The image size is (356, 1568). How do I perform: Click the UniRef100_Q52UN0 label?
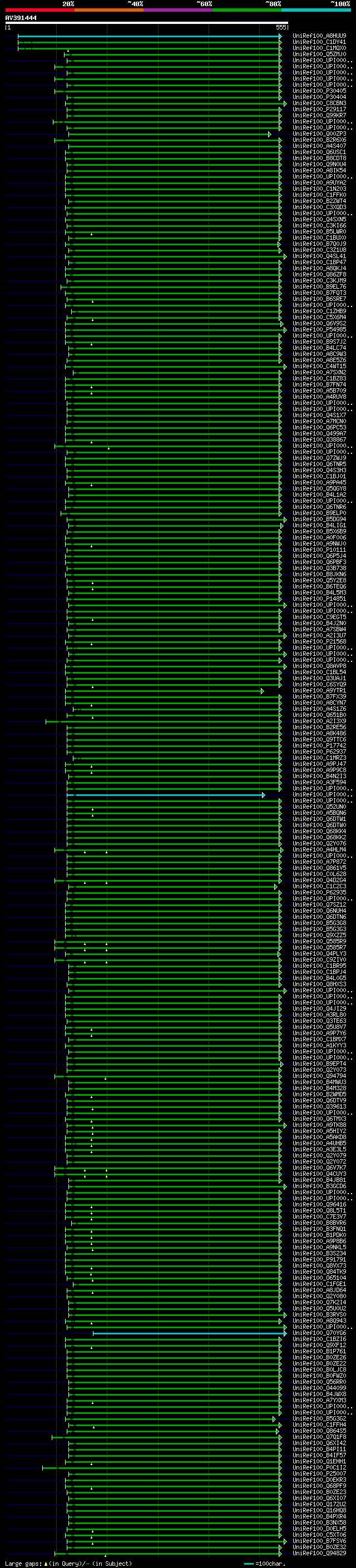click(x=319, y=807)
